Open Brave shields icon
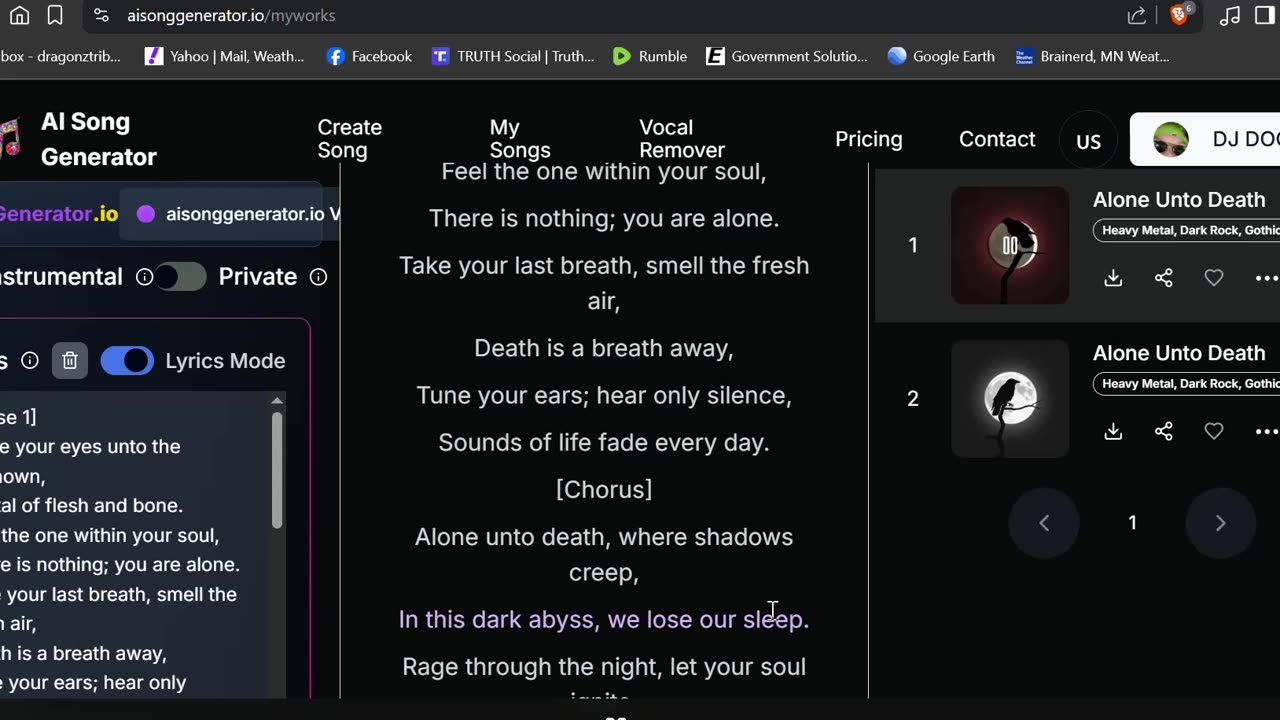 coord(1181,15)
